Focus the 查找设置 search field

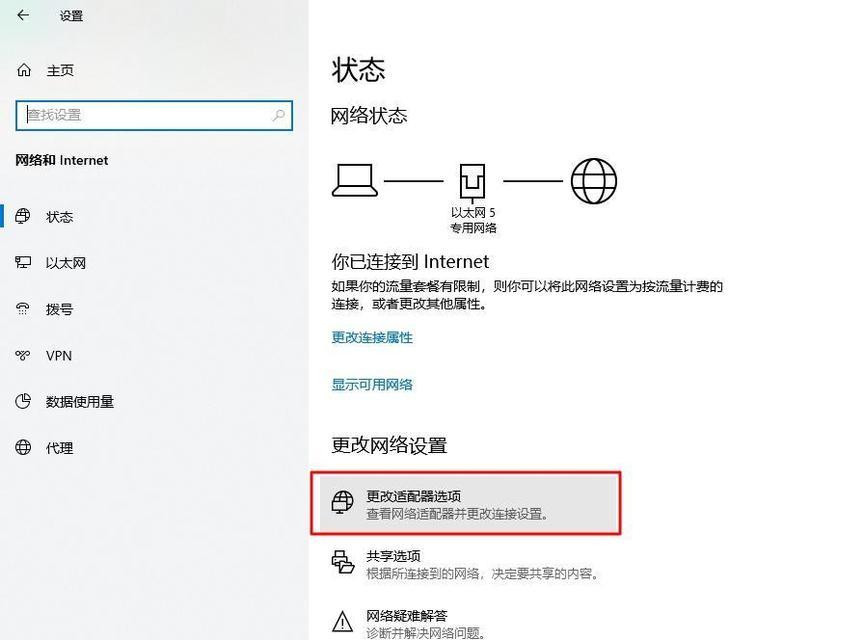(x=154, y=115)
